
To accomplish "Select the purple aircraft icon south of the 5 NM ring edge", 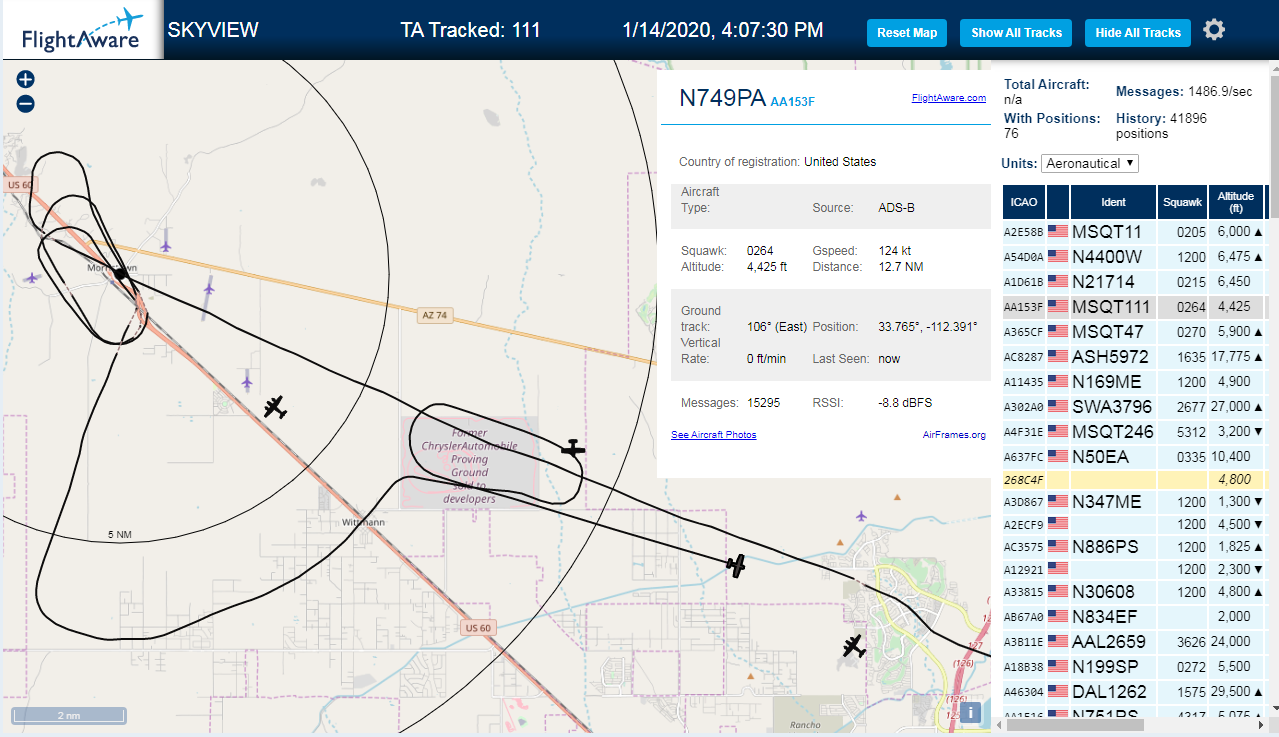I will (x=247, y=380).
